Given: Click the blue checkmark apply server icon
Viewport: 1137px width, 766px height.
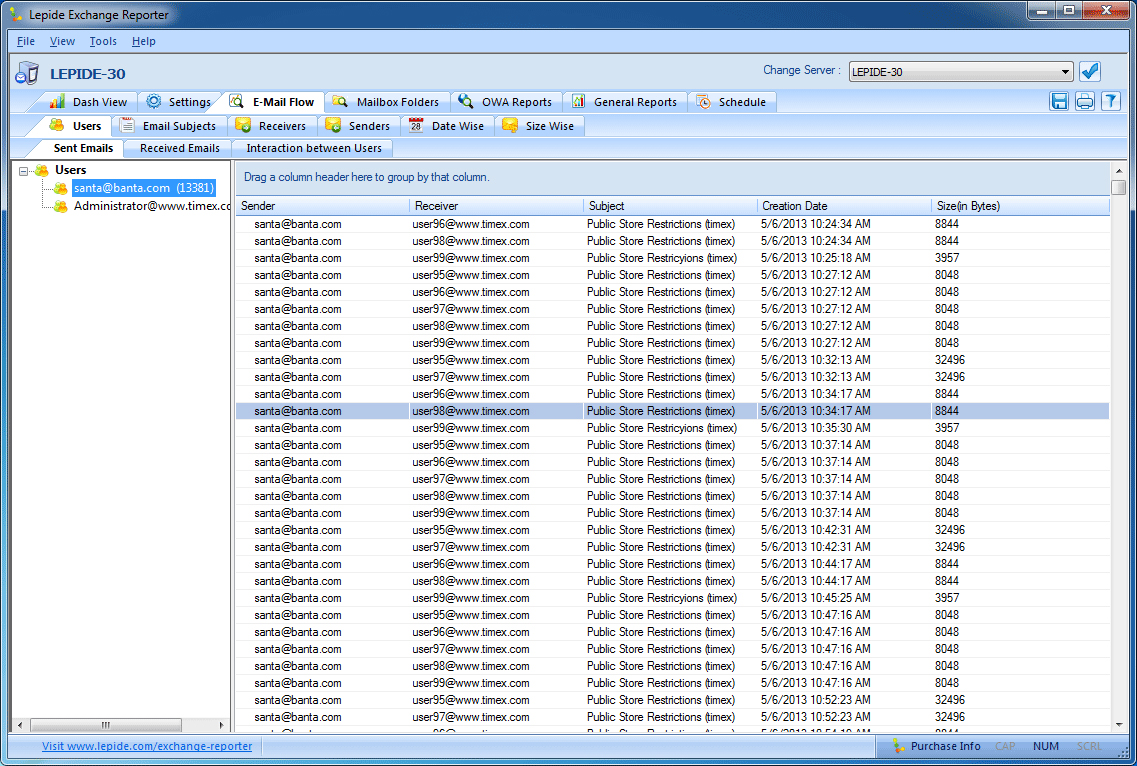Looking at the screenshot, I should pos(1090,71).
